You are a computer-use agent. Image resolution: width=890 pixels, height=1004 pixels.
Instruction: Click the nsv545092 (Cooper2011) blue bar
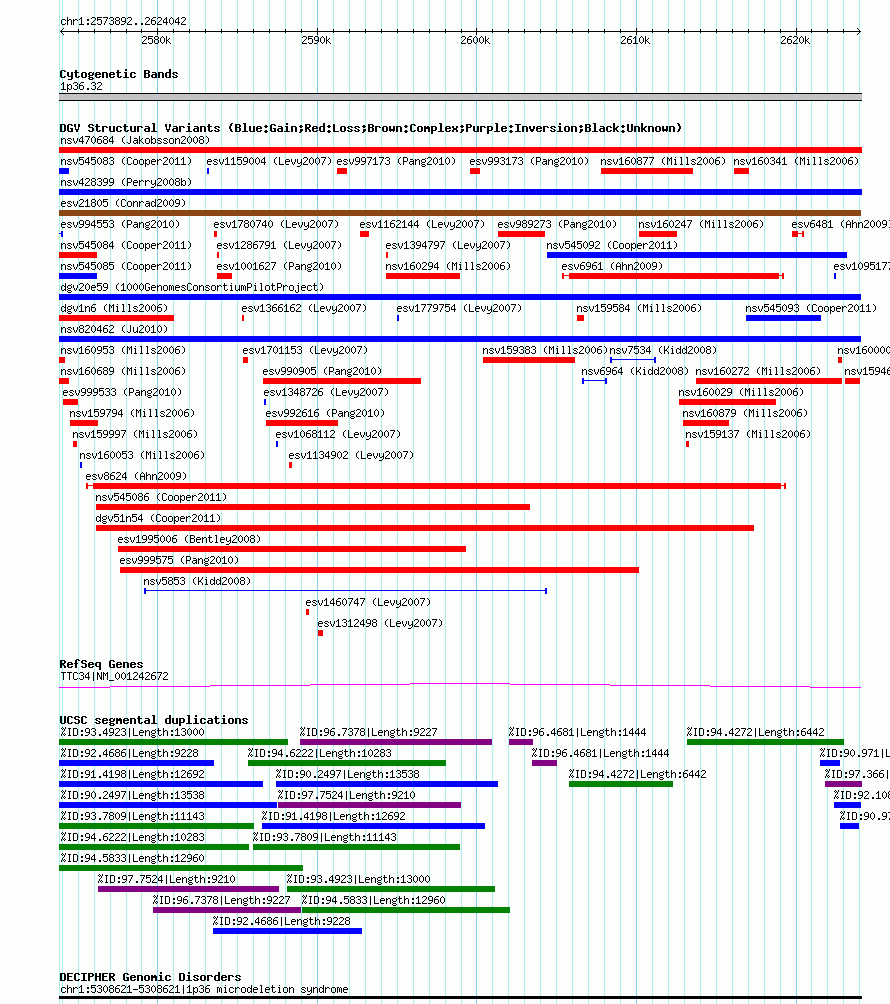(697, 255)
